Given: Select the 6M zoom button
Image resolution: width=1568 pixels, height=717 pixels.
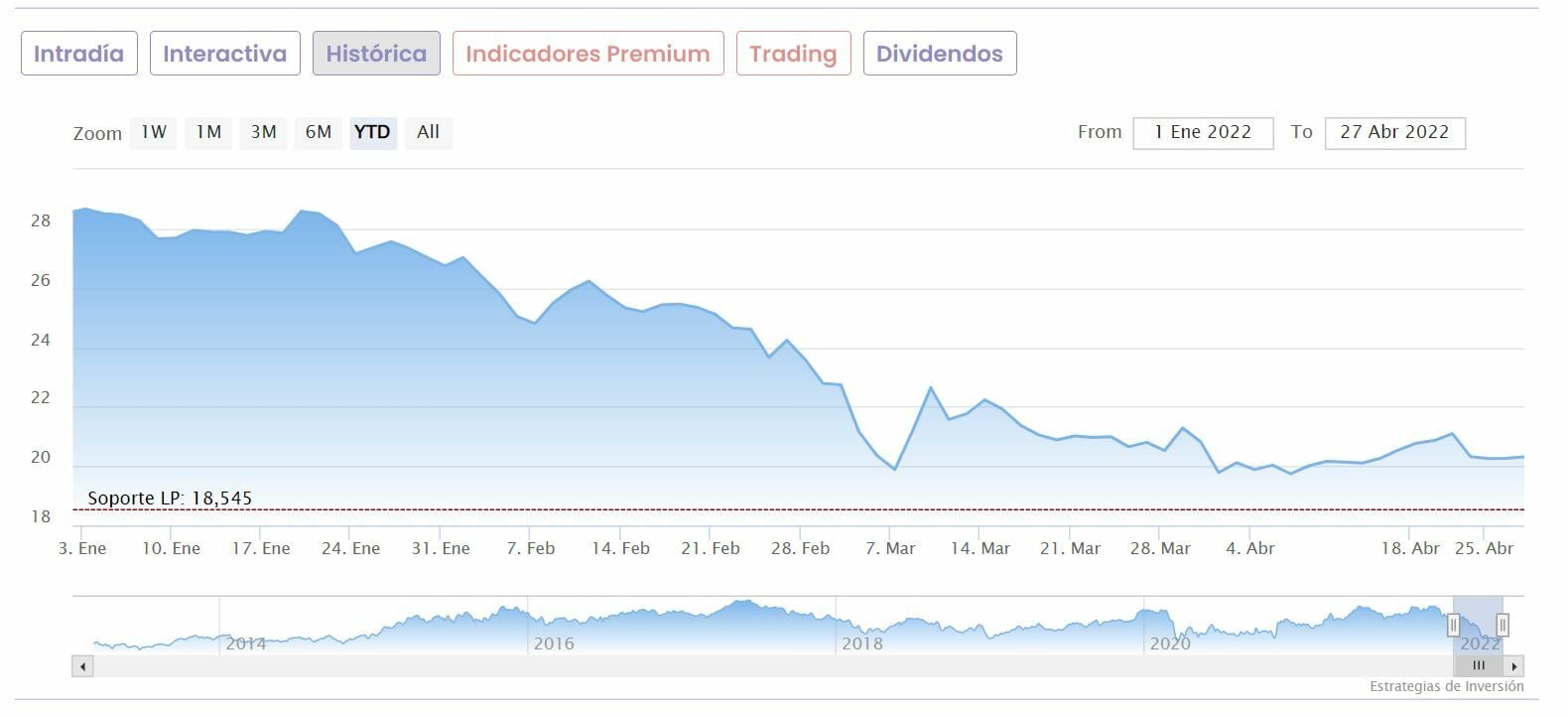Looking at the screenshot, I should pyautogui.click(x=319, y=132).
